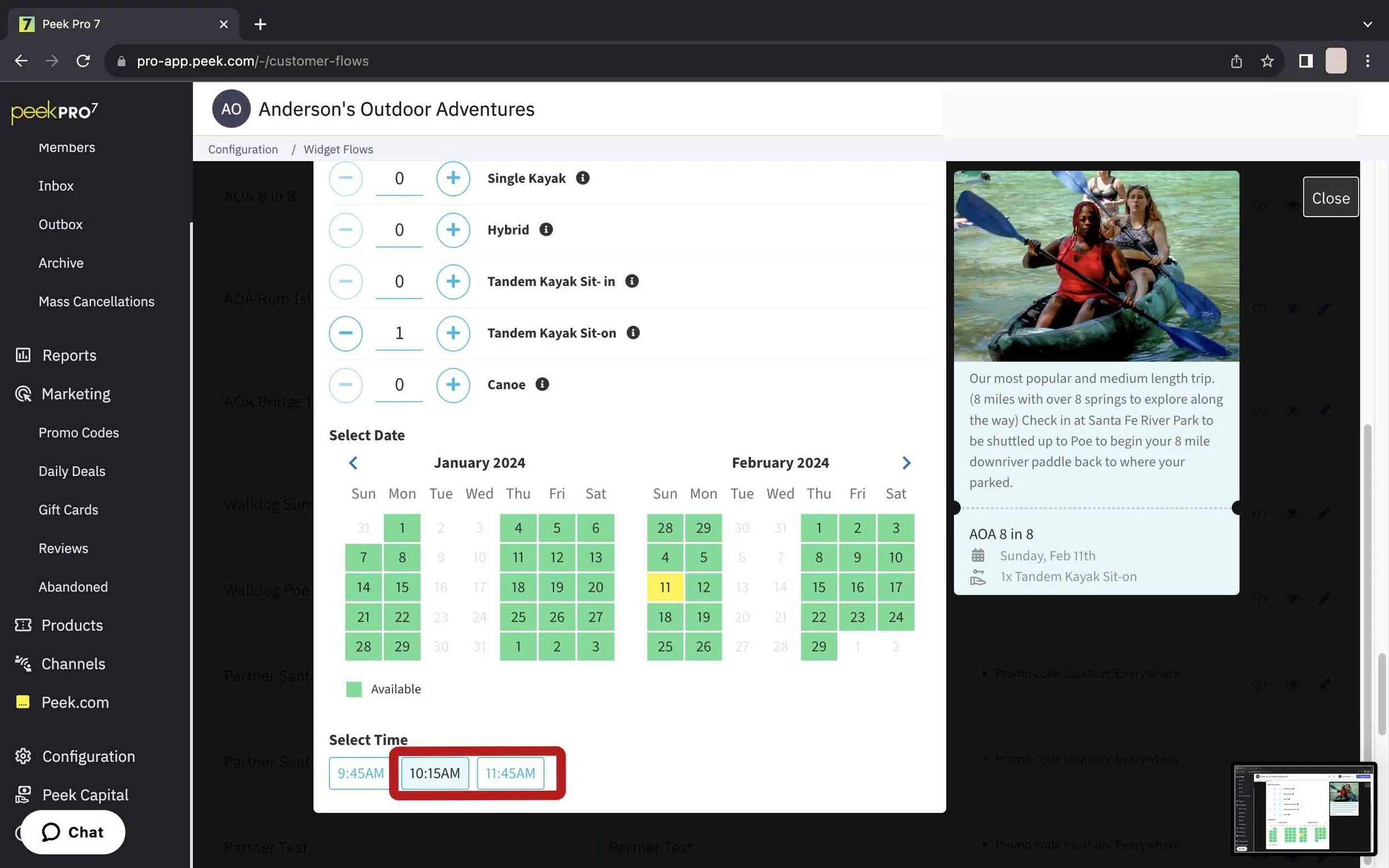The image size is (1389, 868).
Task: Open info tooltip for Tandem Kayak Sit-on
Action: click(x=633, y=333)
